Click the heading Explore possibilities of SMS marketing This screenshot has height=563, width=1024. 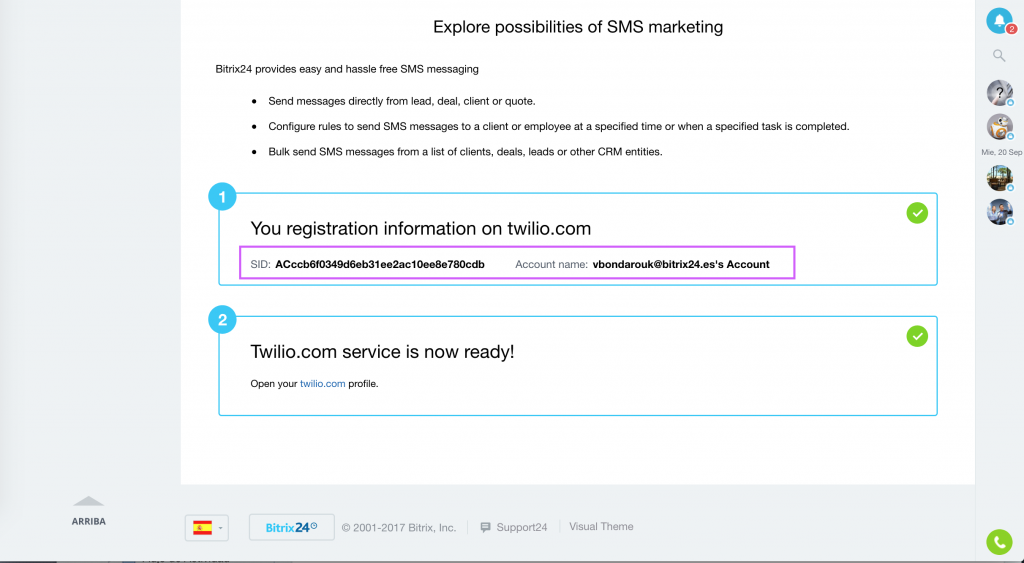coord(578,27)
